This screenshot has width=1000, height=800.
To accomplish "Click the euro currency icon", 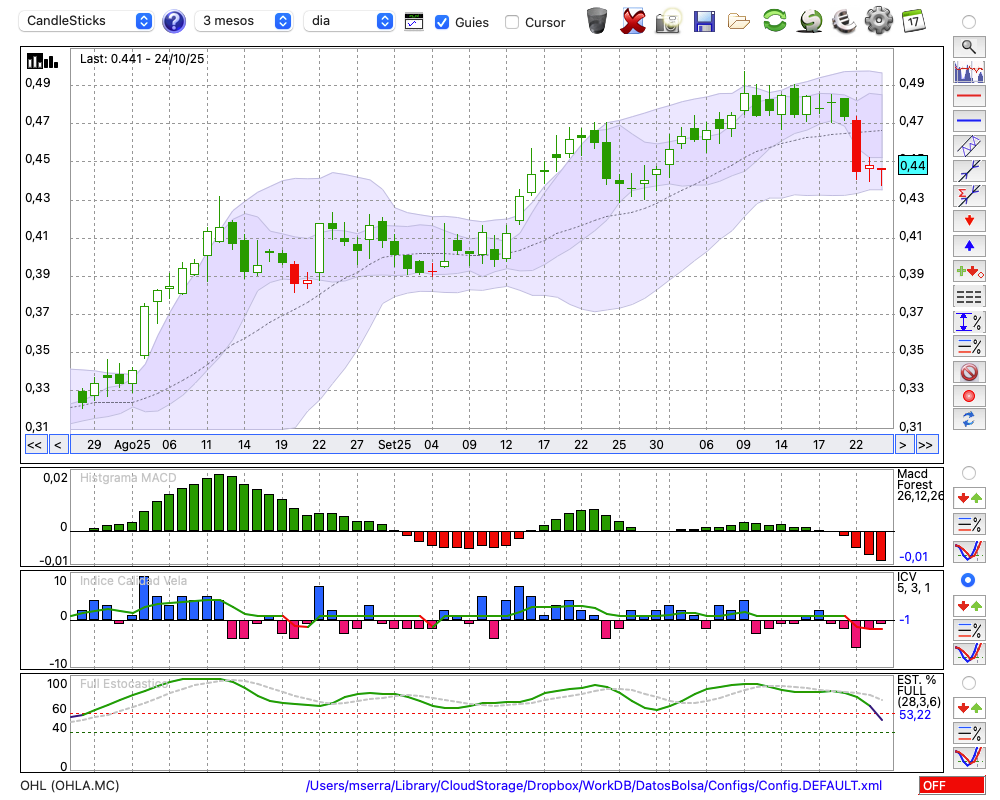I will click(x=844, y=21).
